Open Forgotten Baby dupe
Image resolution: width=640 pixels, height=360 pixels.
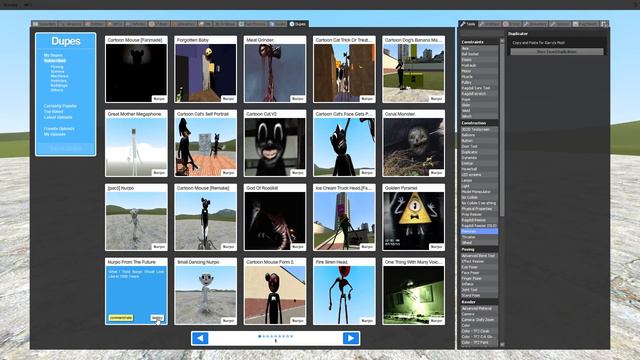[x=205, y=69]
